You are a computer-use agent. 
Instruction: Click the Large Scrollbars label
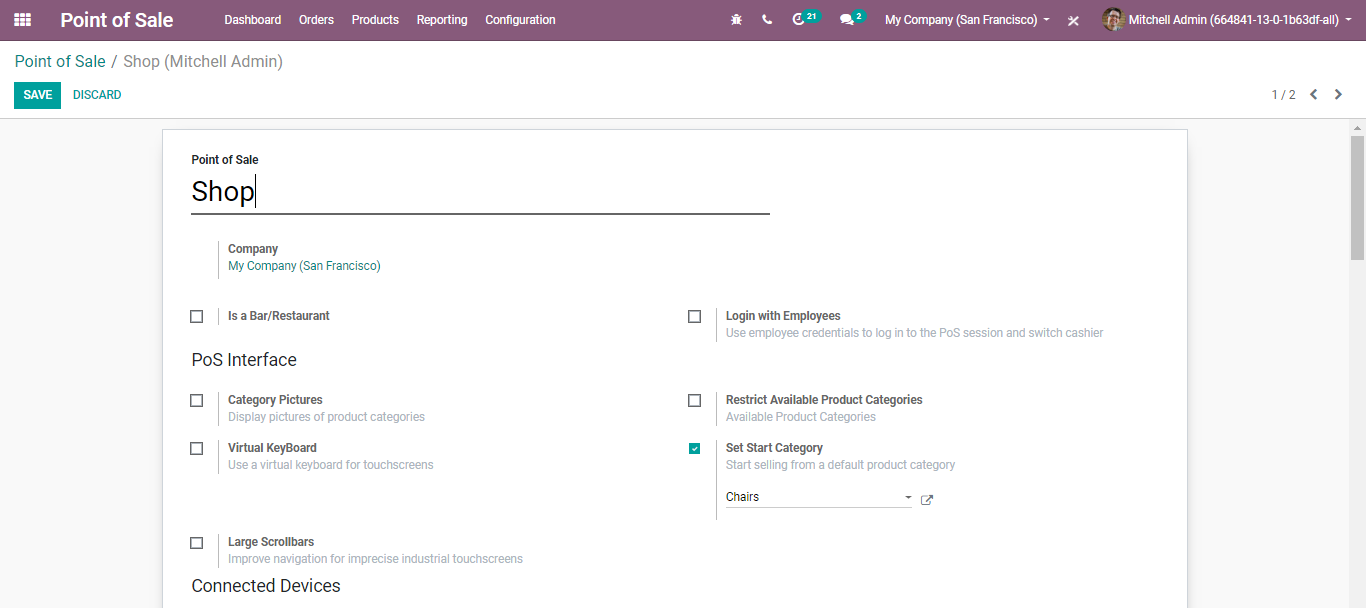click(x=271, y=542)
